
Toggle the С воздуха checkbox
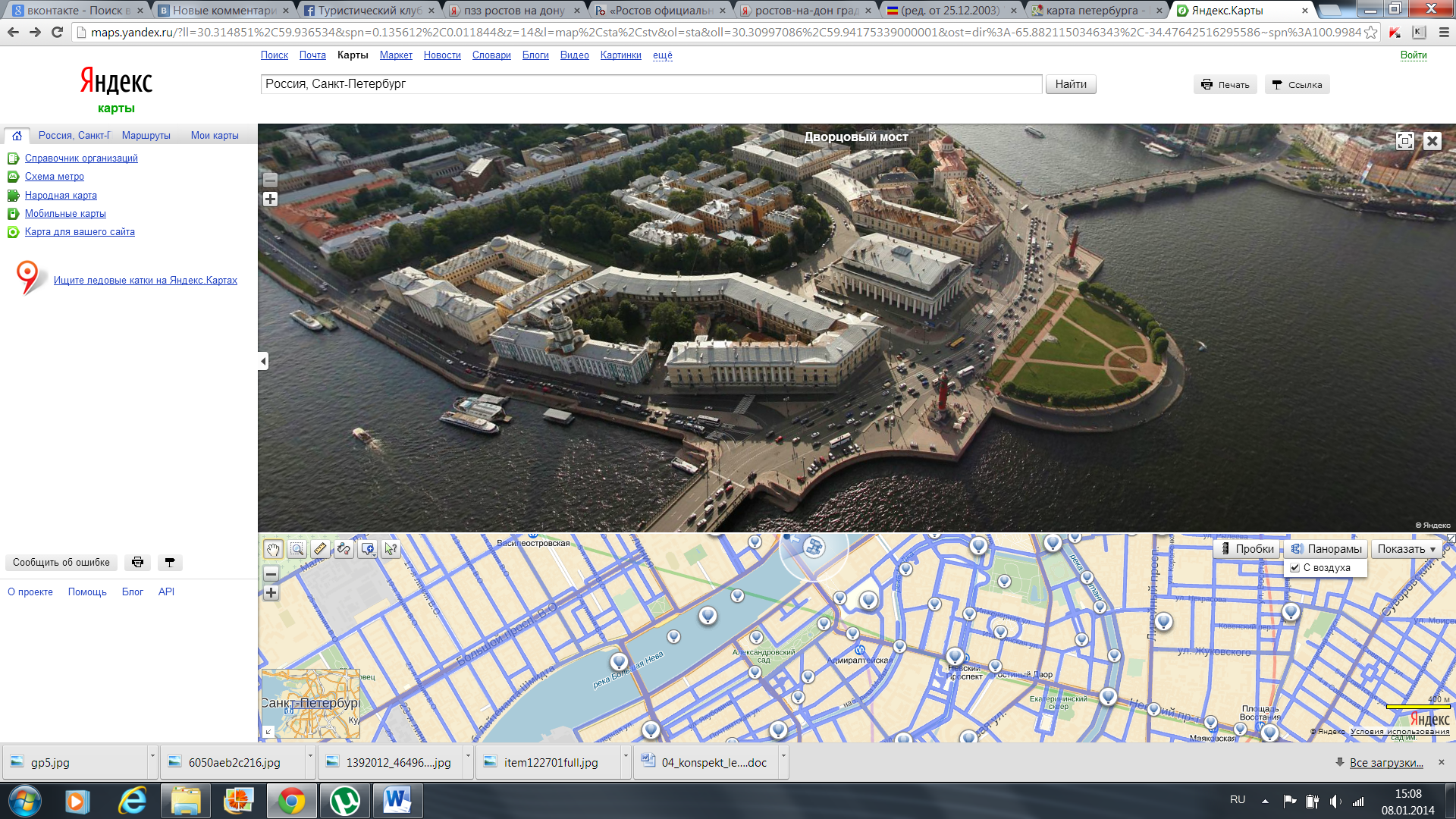tap(1295, 568)
